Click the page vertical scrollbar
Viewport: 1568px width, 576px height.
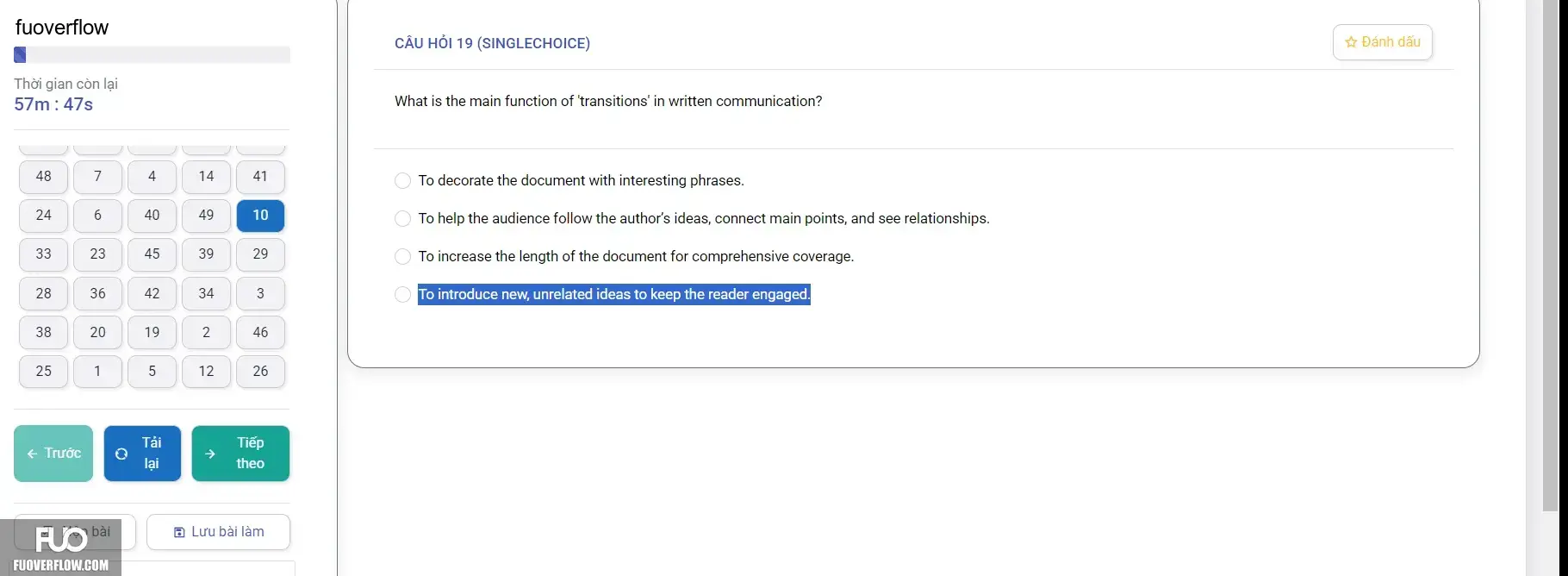(x=1550, y=256)
